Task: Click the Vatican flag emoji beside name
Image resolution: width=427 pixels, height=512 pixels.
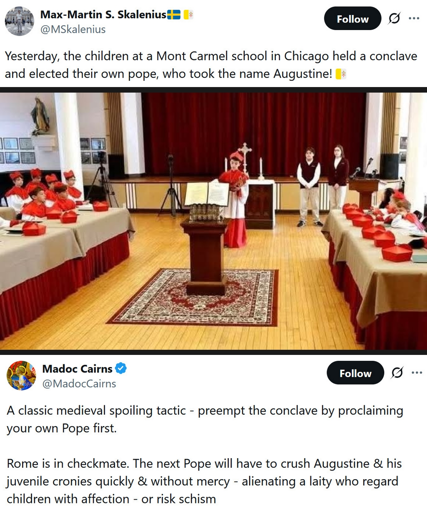Action: (188, 15)
